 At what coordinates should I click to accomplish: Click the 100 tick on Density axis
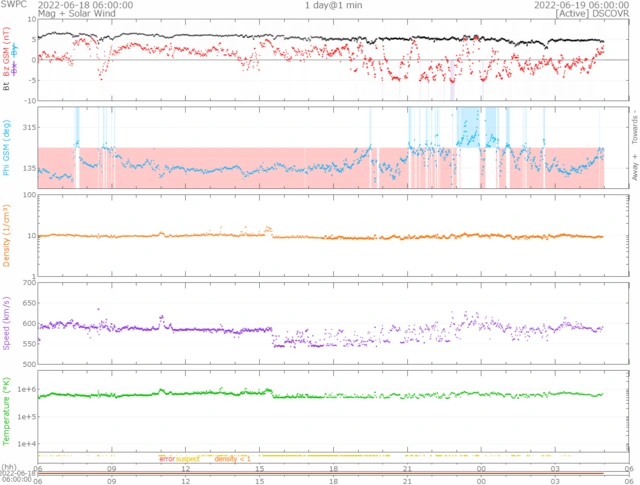click(30, 195)
